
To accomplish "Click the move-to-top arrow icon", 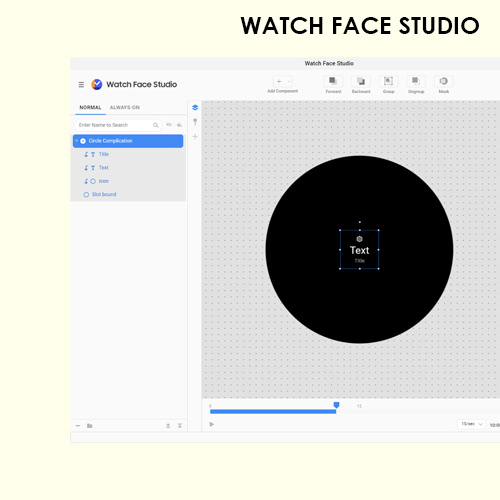I will (x=168, y=426).
